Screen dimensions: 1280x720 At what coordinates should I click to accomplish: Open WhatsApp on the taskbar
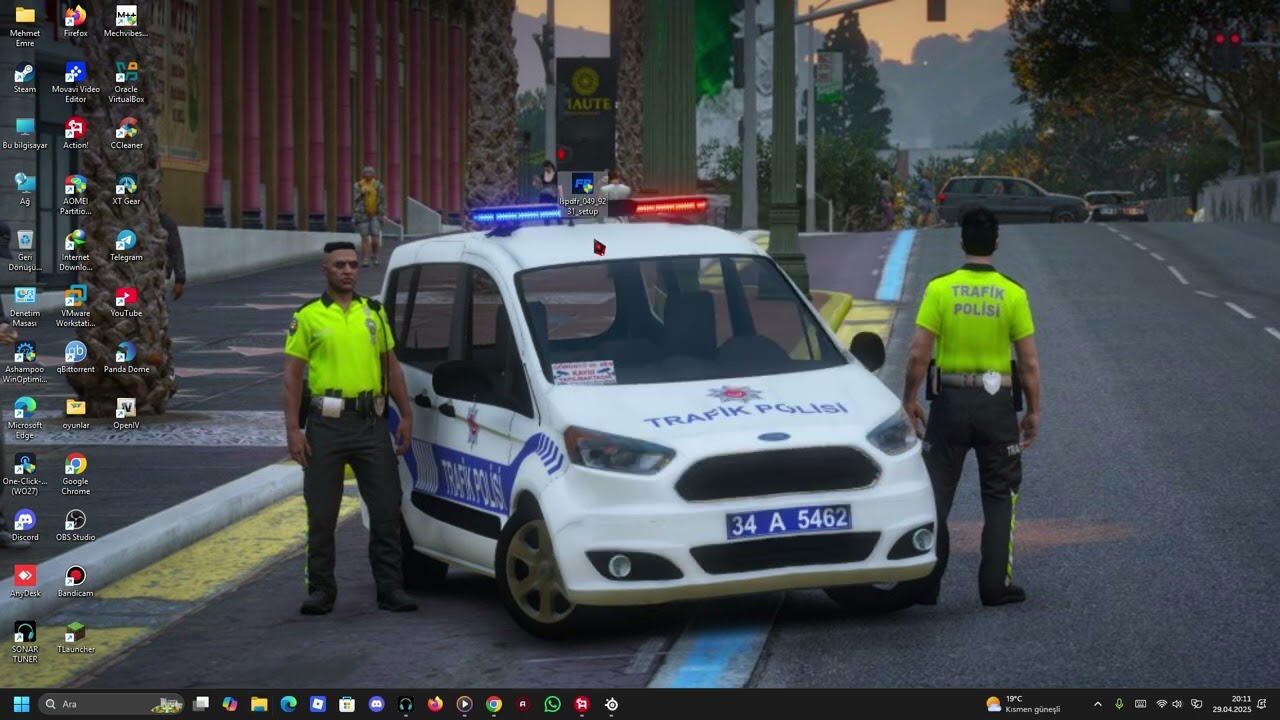[552, 704]
